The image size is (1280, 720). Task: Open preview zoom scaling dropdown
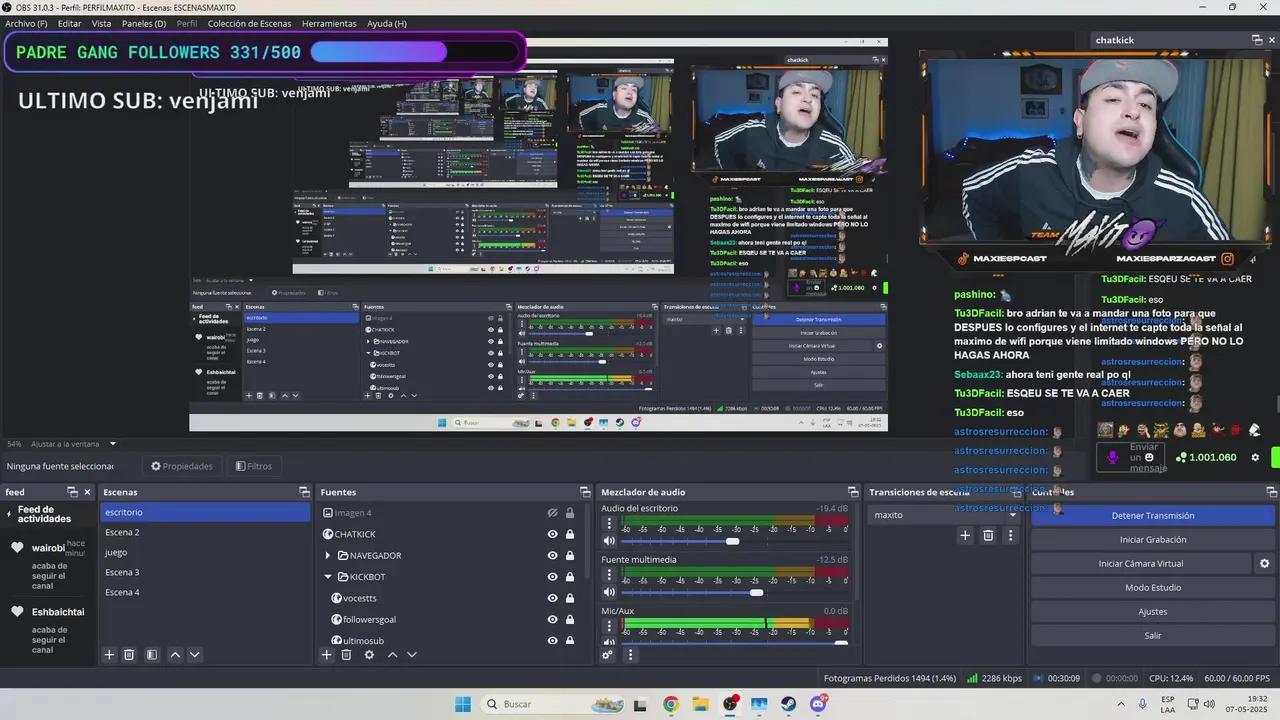(113, 444)
